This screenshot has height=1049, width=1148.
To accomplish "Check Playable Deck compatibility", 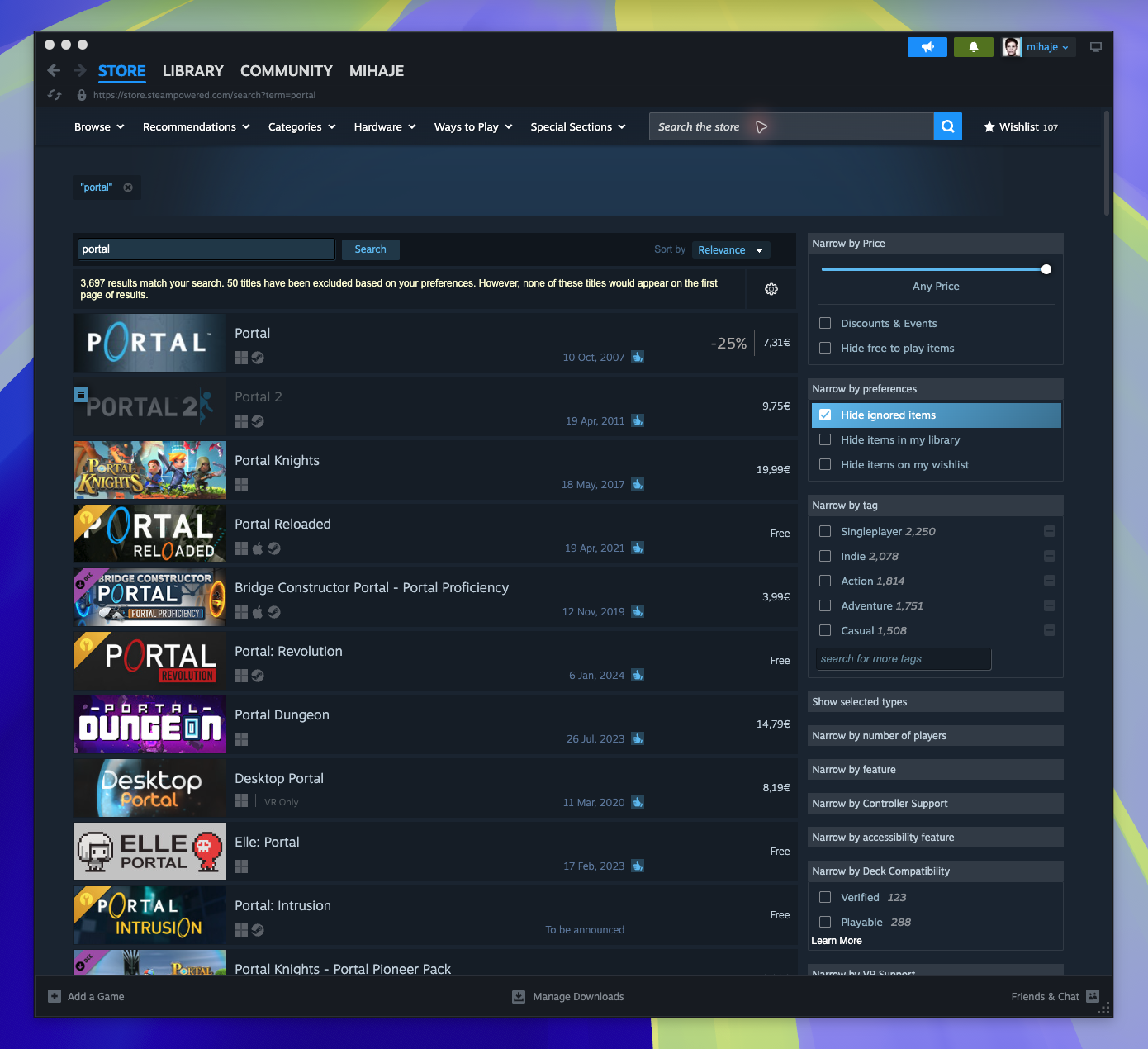I will (825, 922).
